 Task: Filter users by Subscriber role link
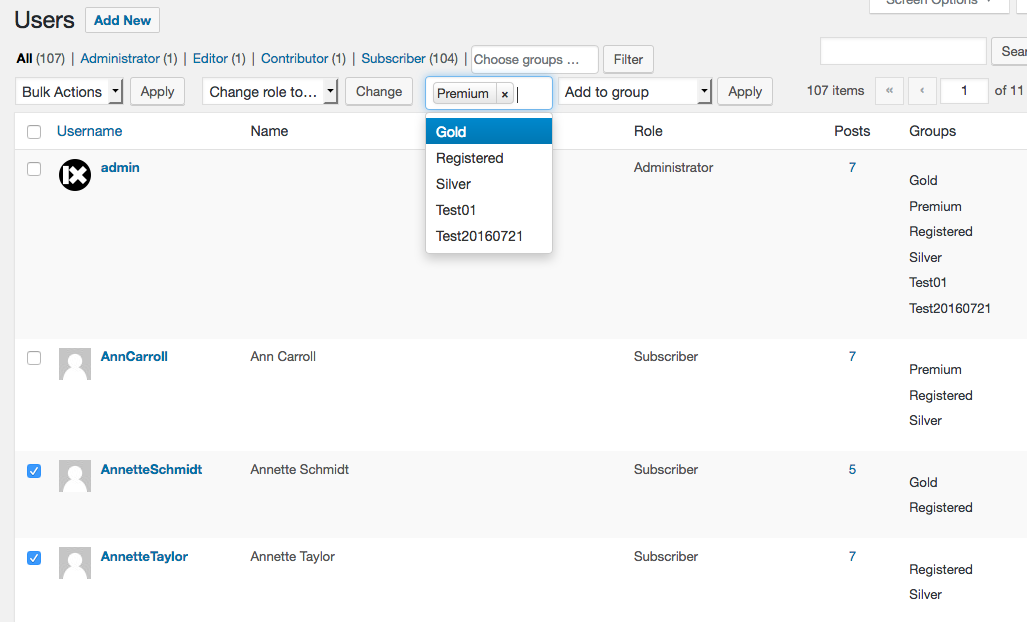click(393, 58)
